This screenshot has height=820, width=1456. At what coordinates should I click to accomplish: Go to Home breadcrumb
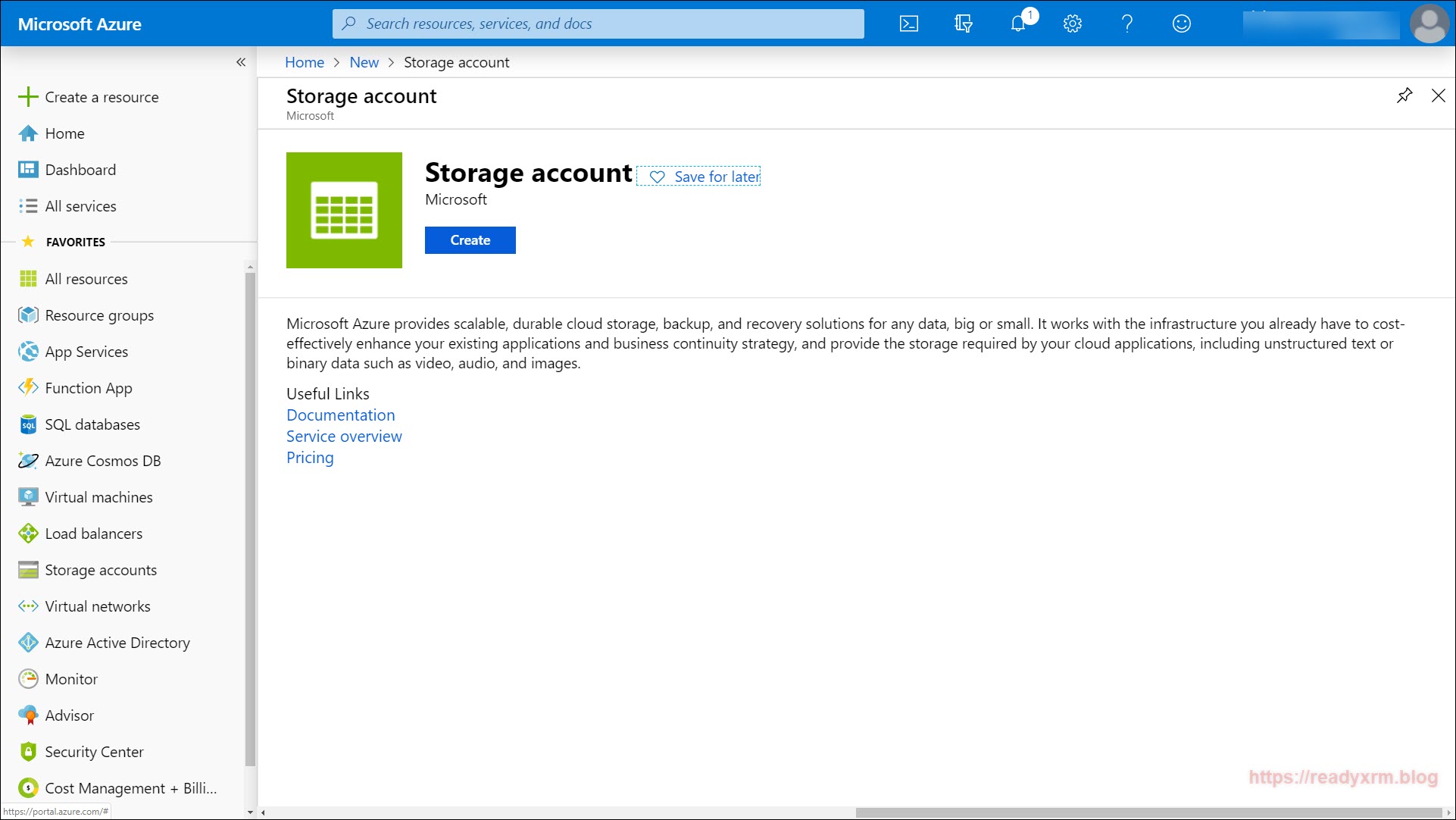304,62
